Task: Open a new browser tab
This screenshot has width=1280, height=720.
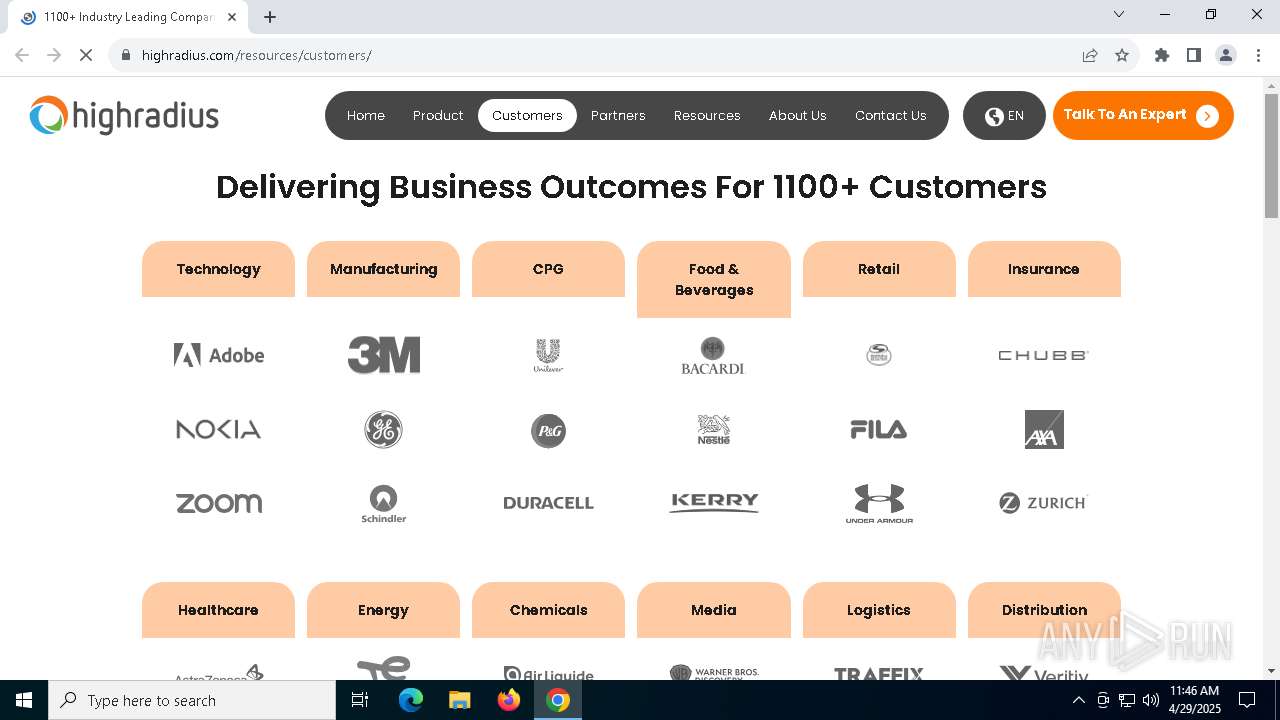Action: (x=270, y=17)
